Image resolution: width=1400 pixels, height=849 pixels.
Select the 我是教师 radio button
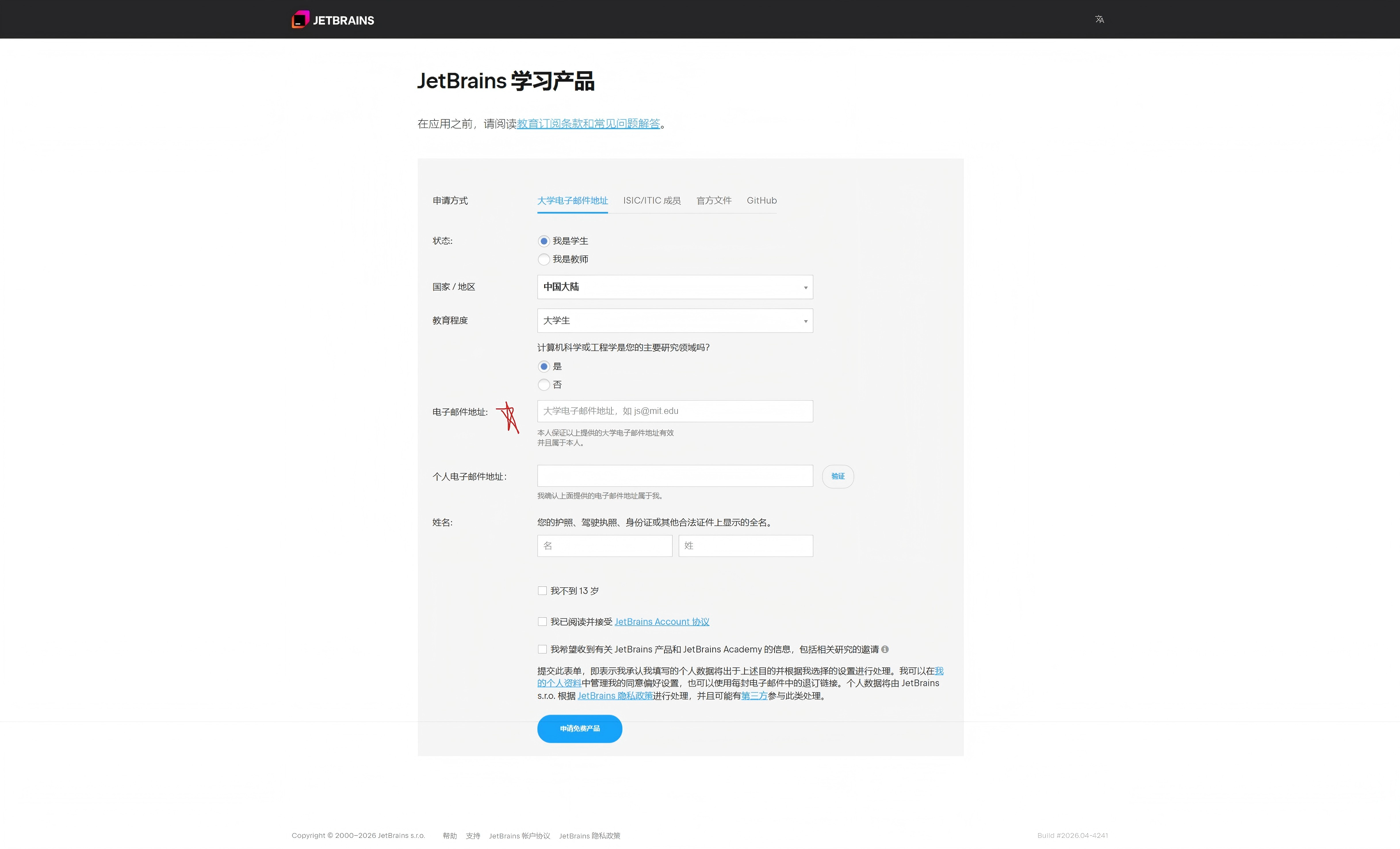(544, 259)
